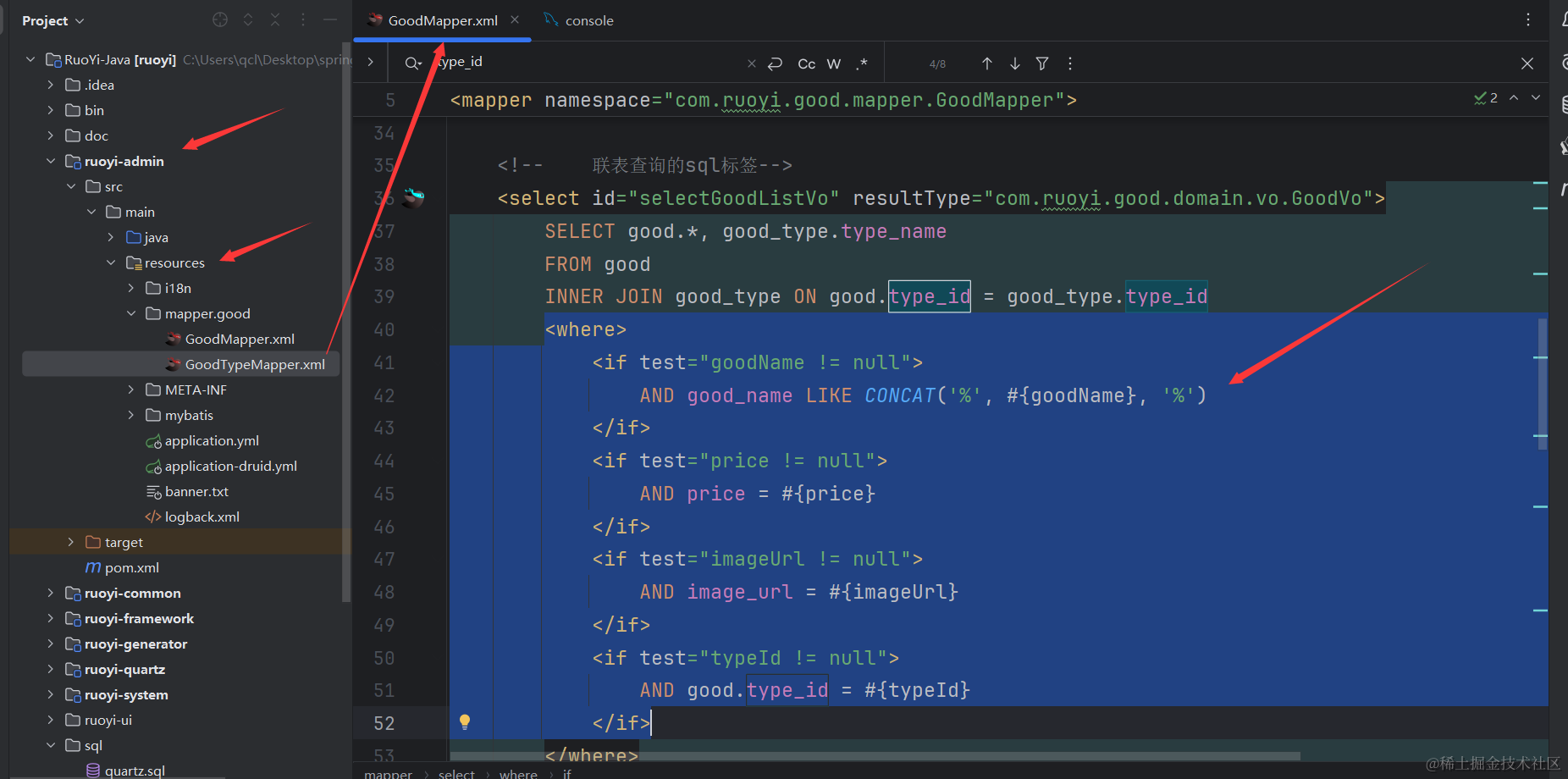The width and height of the screenshot is (1568, 779).
Task: Toggle Match Case (Cc) search option
Action: click(807, 64)
